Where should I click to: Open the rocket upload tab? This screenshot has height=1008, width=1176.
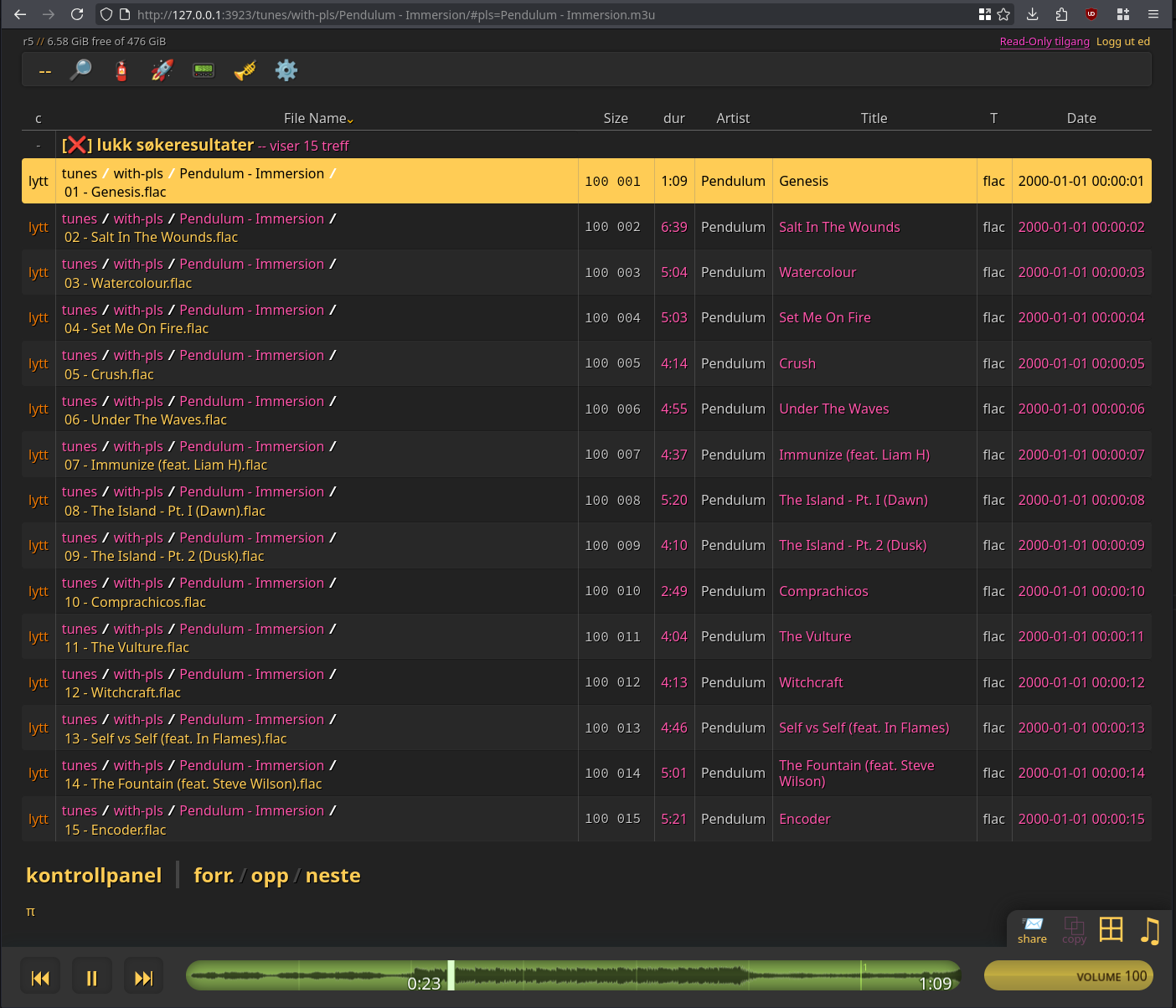pyautogui.click(x=162, y=70)
